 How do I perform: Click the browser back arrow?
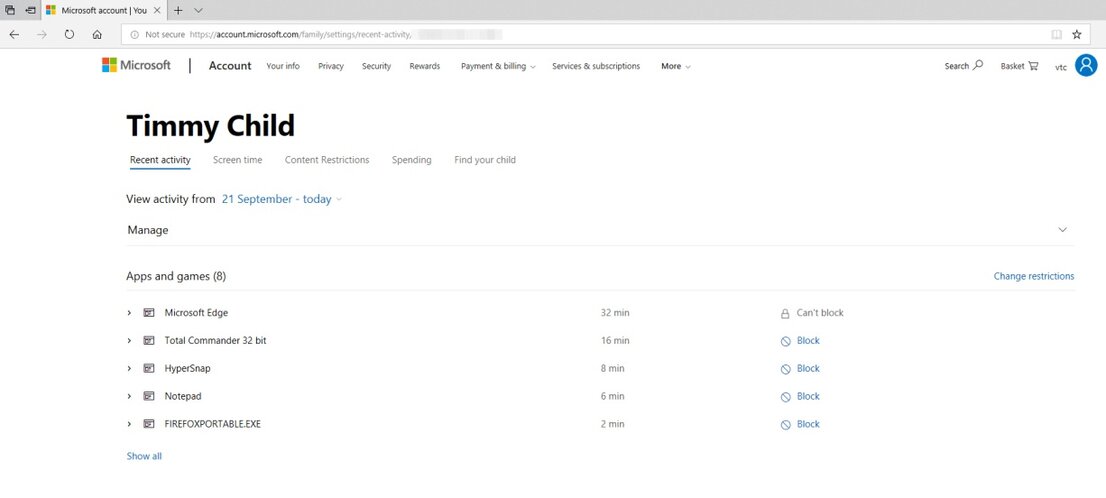pos(14,34)
